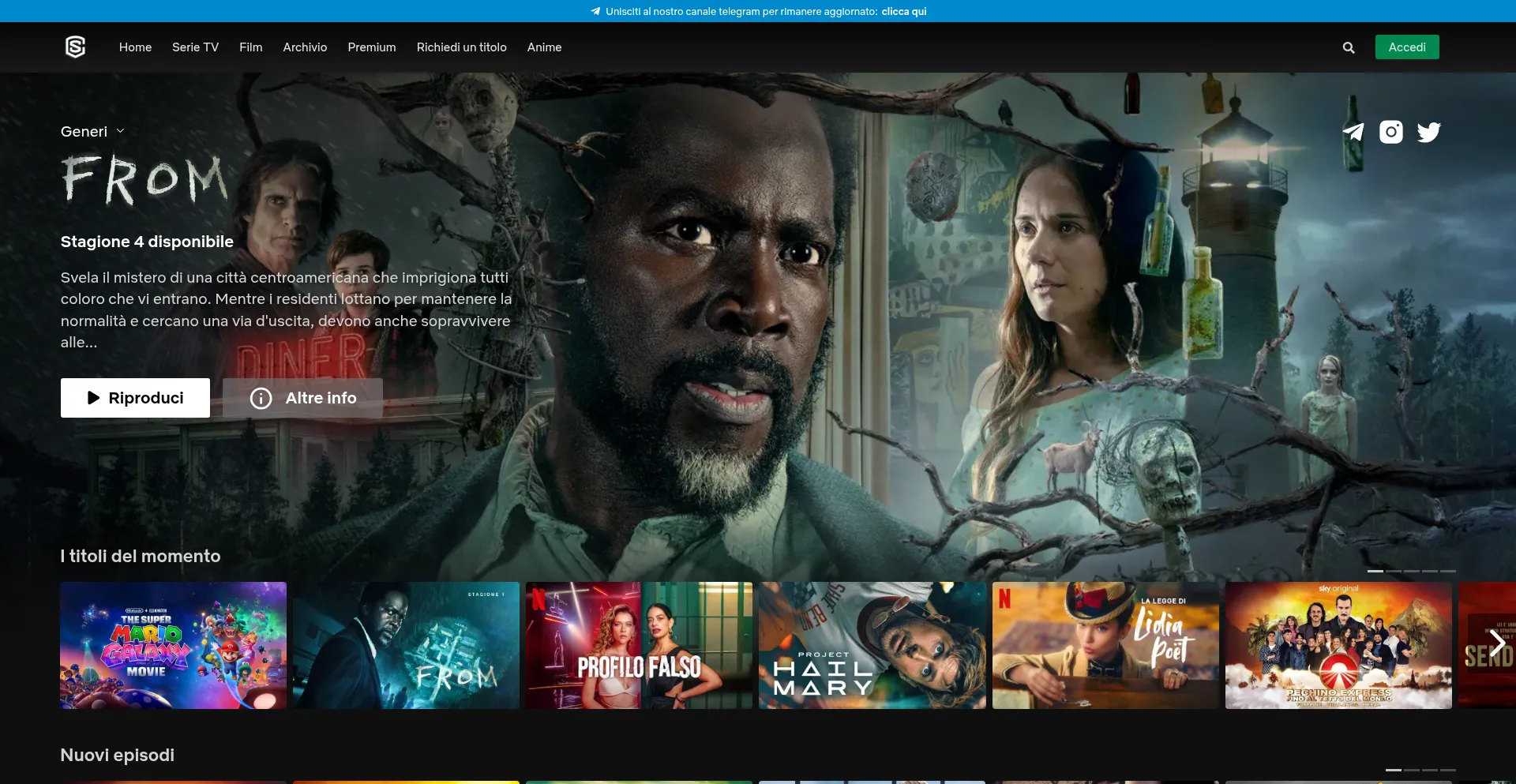
Task: Click the next arrow in titoli del momento
Action: pyautogui.click(x=1496, y=643)
